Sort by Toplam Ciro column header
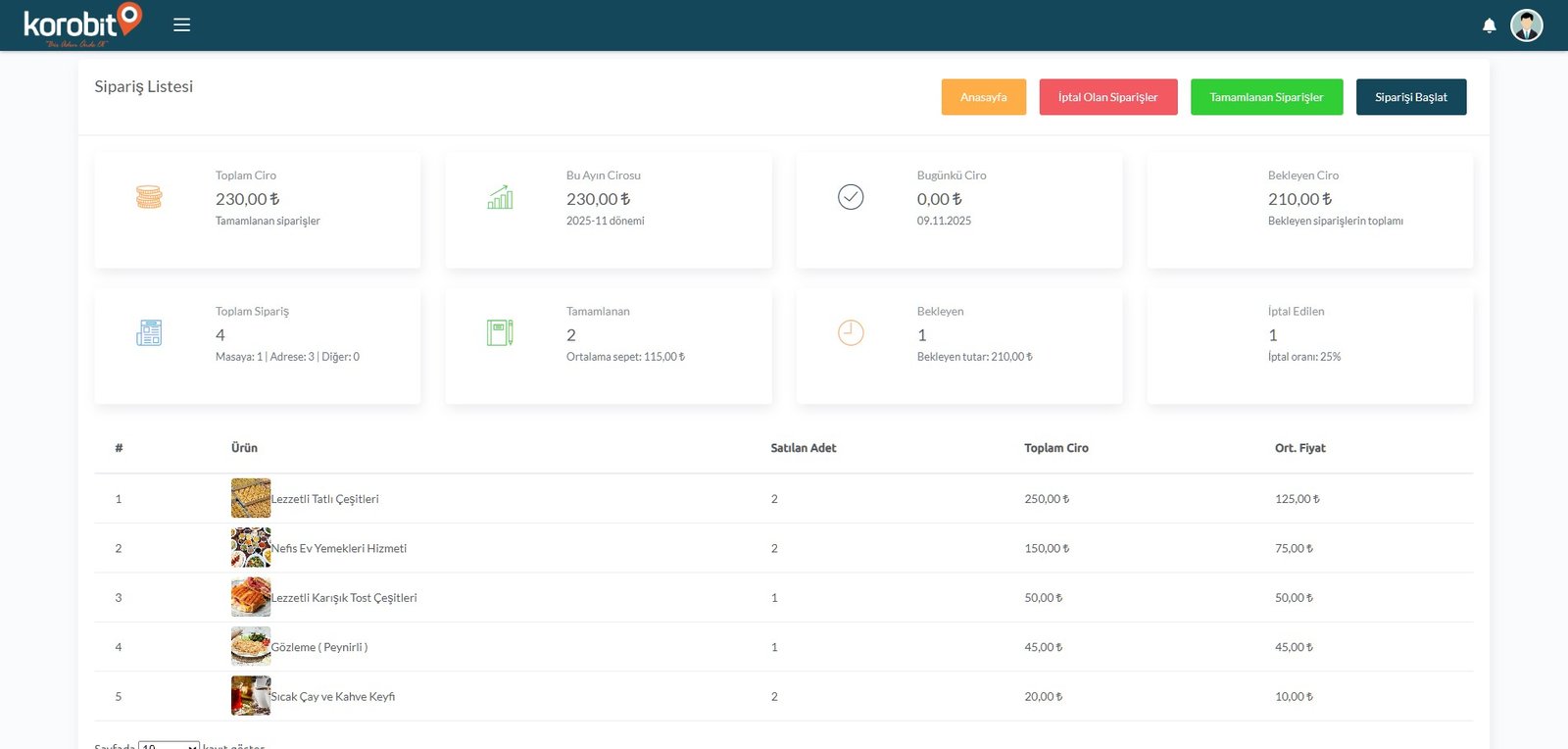Viewport: 1568px width, 749px height. tap(1055, 448)
